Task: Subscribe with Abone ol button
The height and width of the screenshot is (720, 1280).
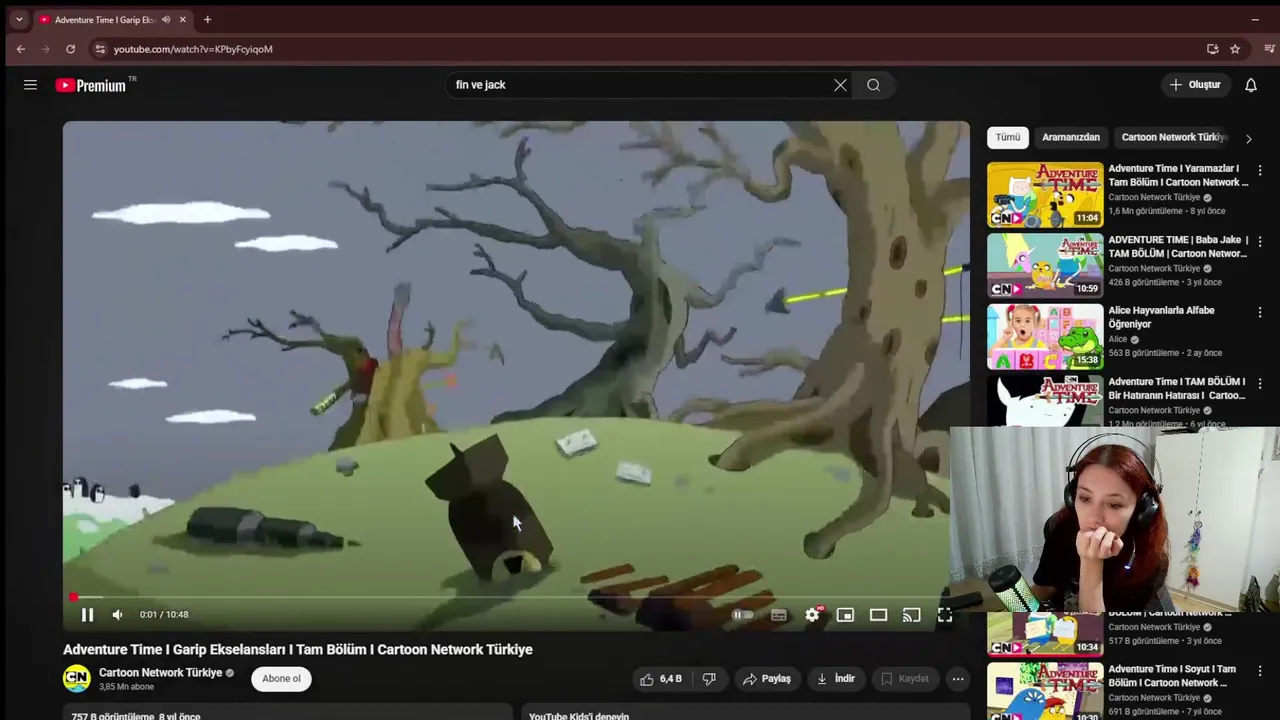Action: point(281,679)
